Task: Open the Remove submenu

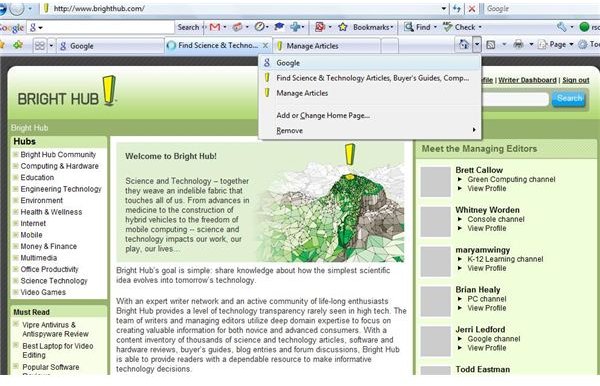Action: pos(370,130)
